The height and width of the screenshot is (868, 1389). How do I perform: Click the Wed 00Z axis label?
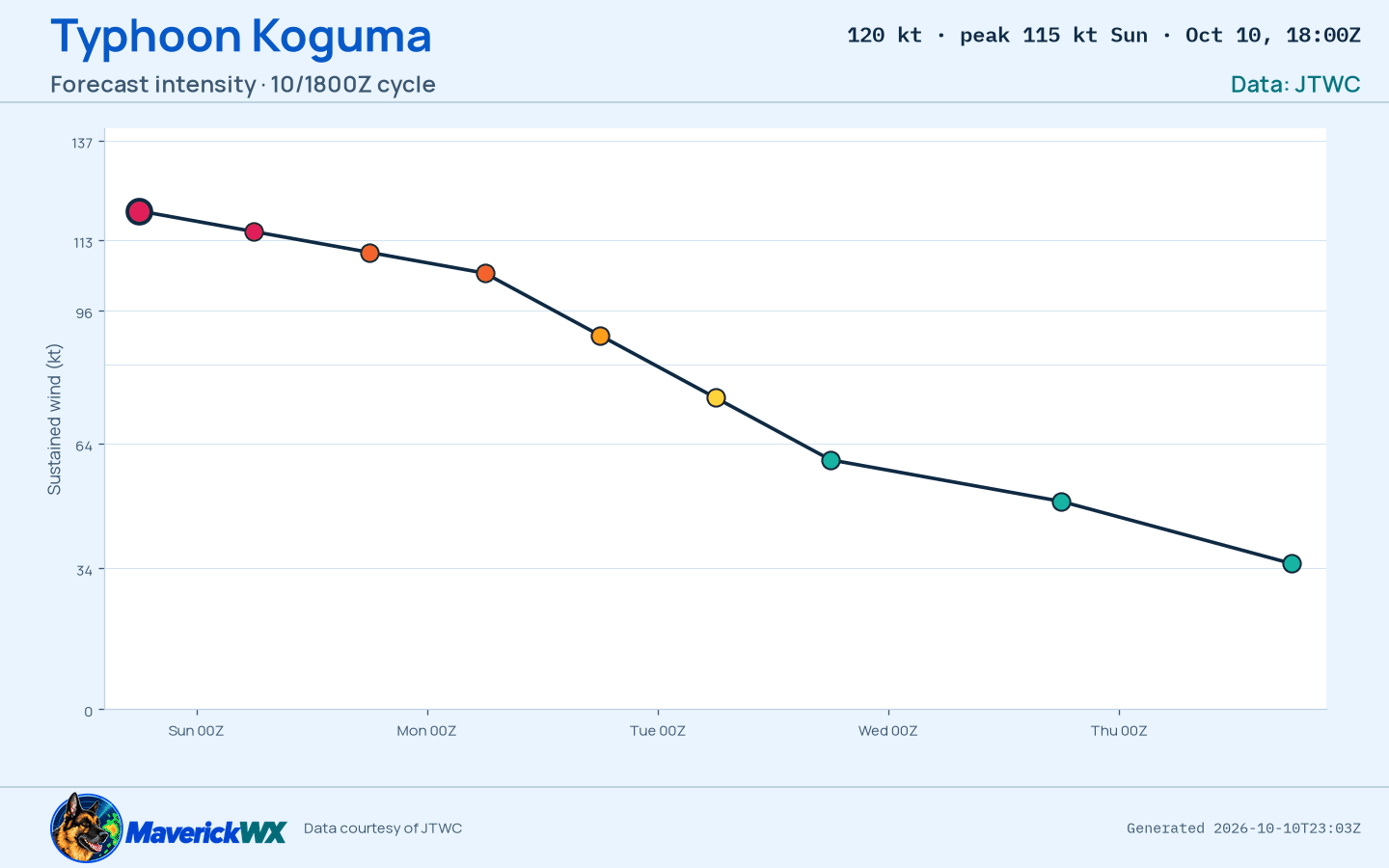[x=888, y=731]
